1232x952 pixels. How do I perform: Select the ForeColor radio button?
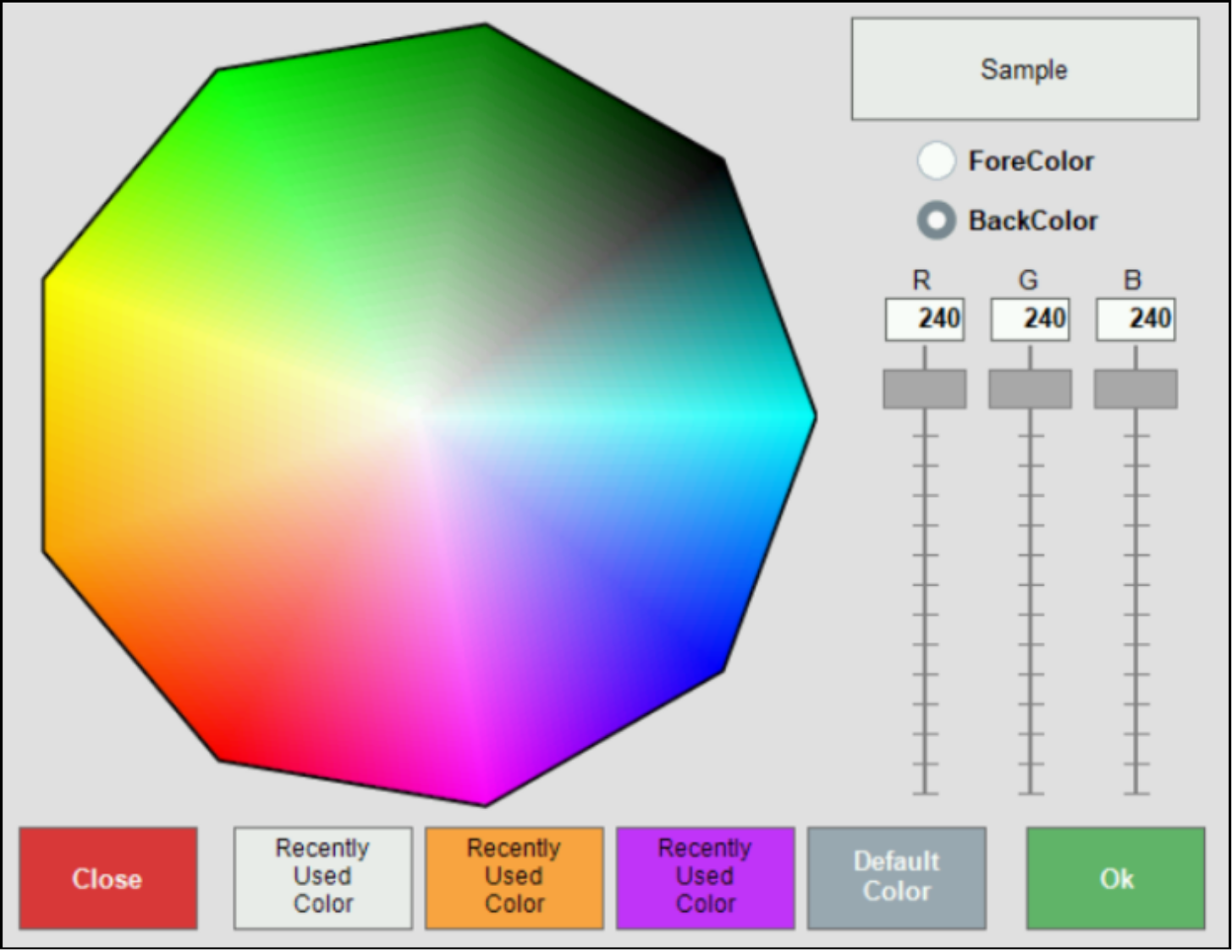coord(937,161)
